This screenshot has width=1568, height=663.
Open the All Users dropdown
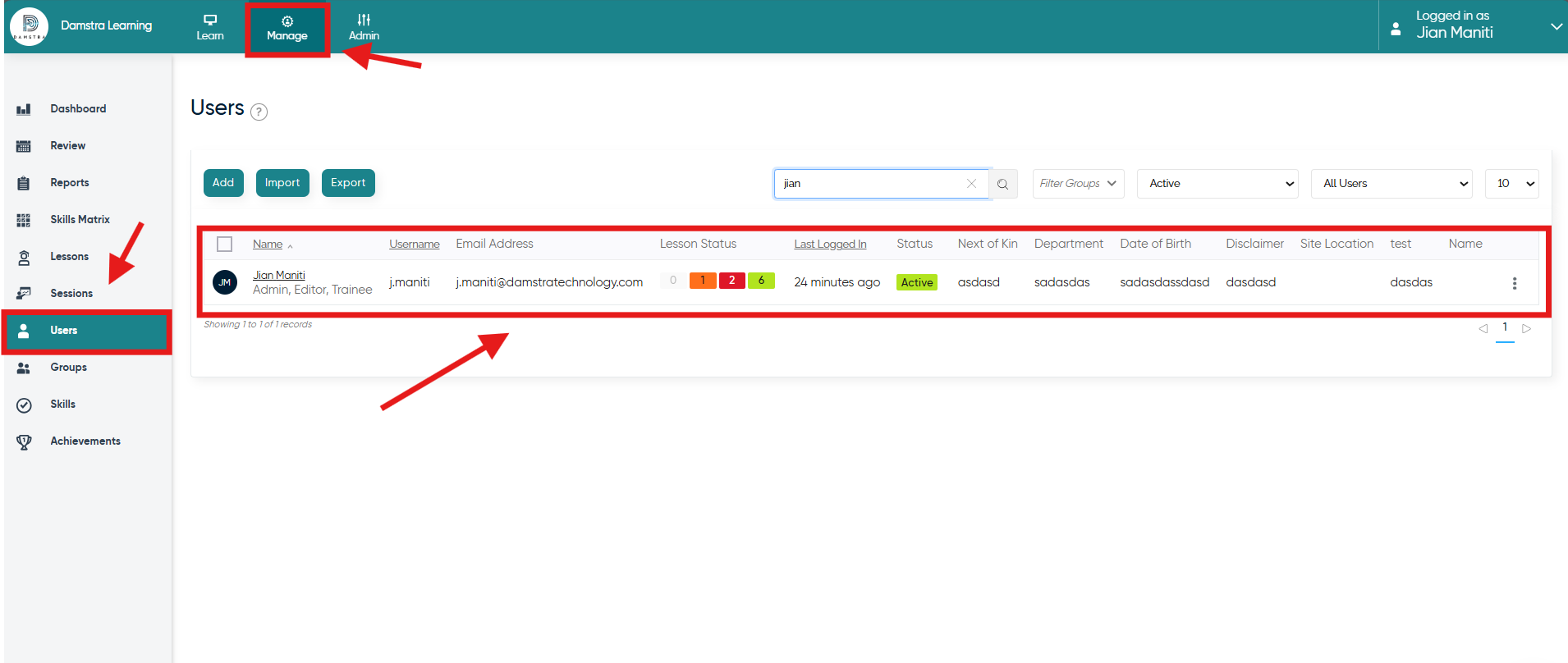(1392, 183)
